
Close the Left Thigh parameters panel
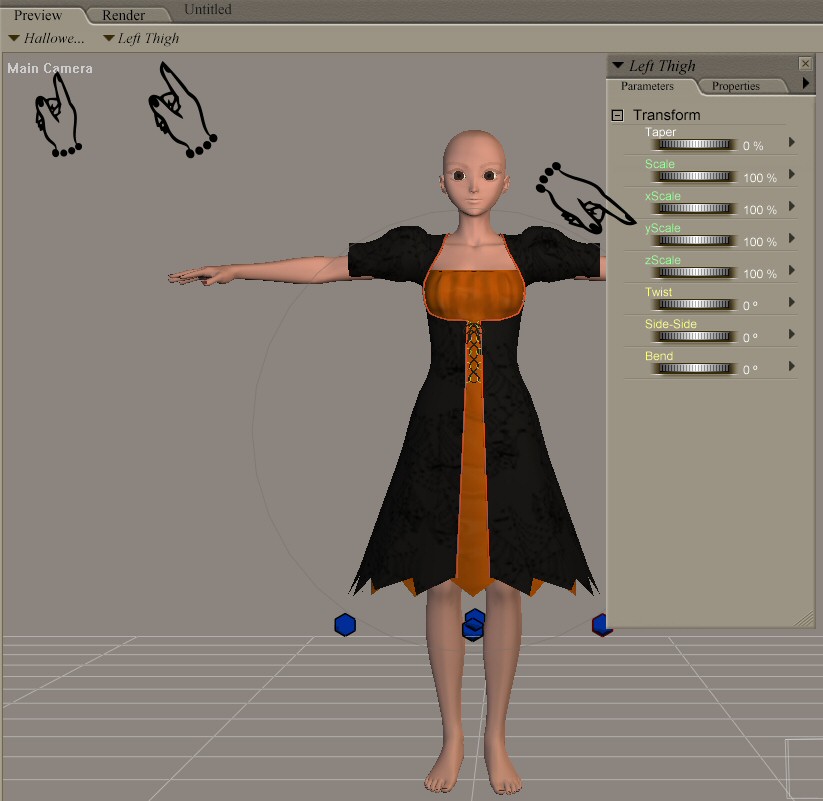tap(805, 64)
